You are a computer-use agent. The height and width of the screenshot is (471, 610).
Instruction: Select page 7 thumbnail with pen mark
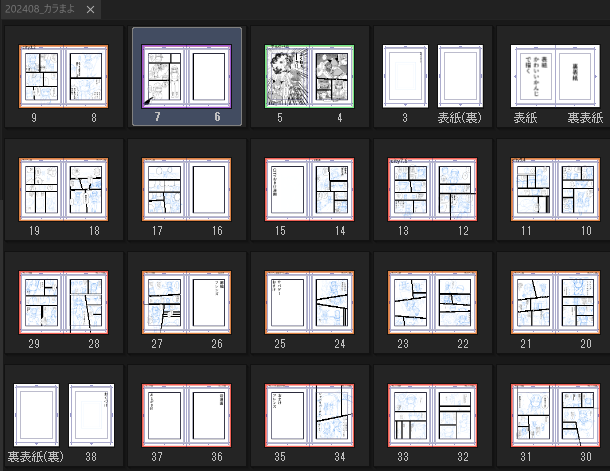point(164,77)
